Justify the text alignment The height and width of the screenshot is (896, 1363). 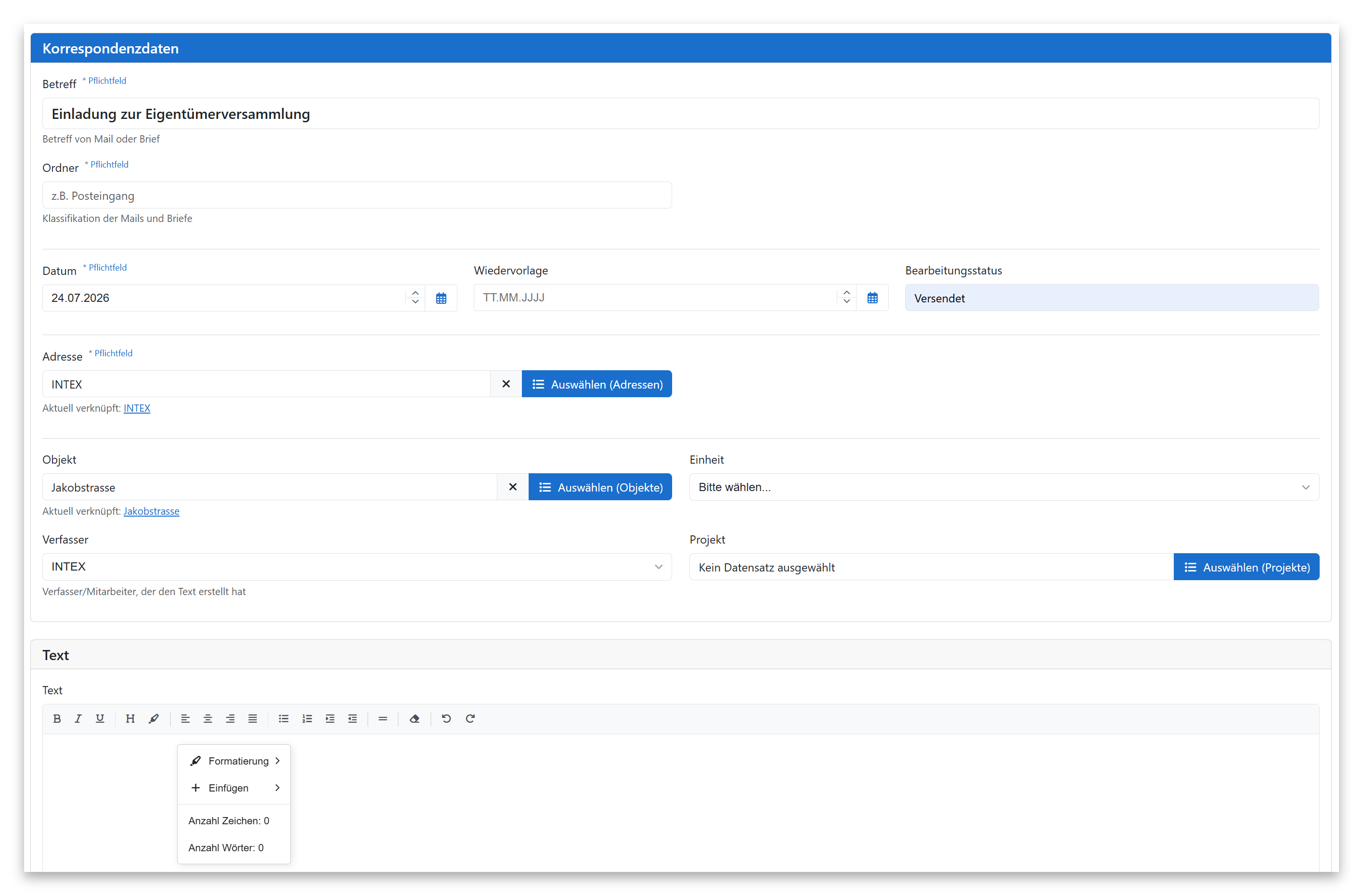pyautogui.click(x=253, y=718)
